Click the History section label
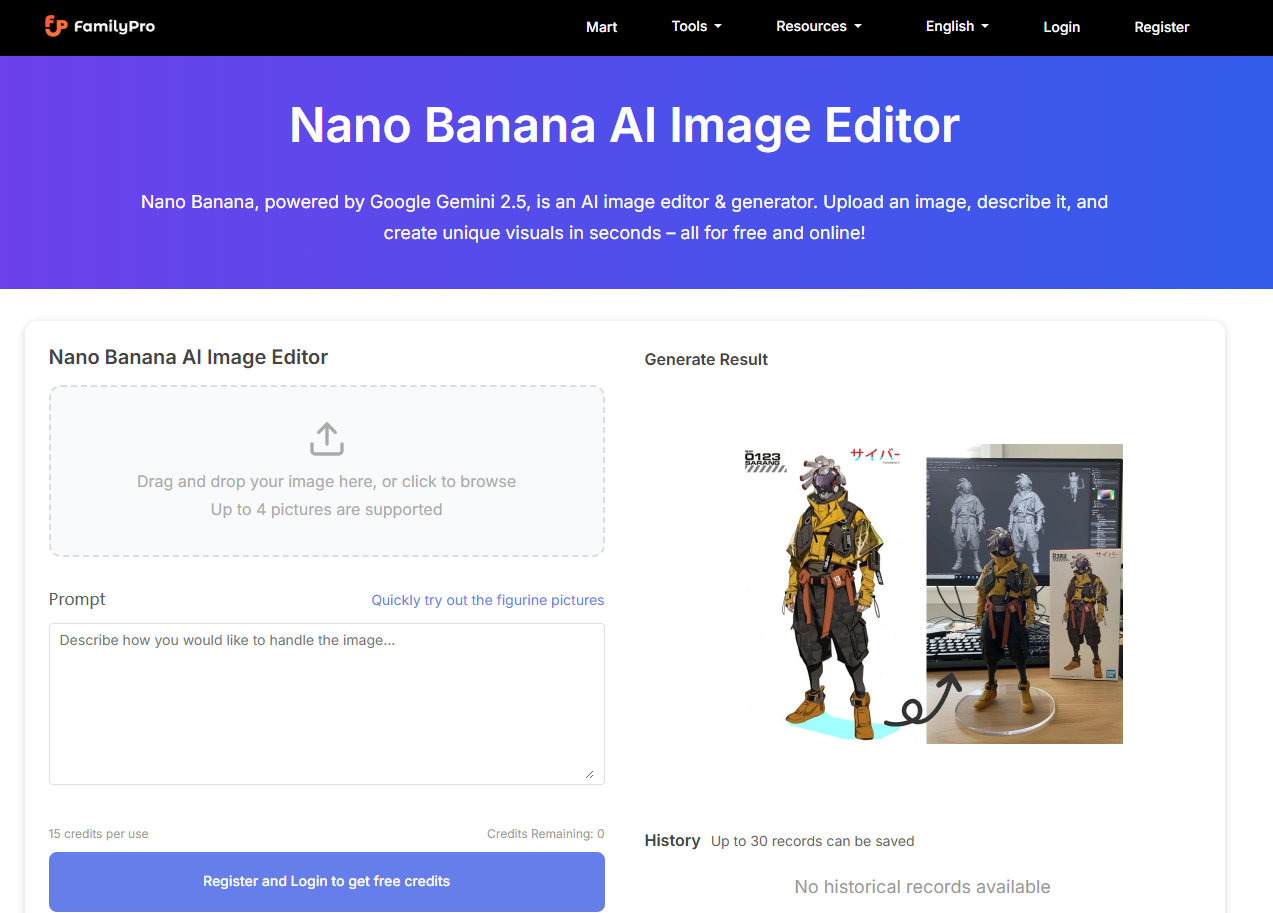Screen dimensions: 1273x913 coord(671,840)
